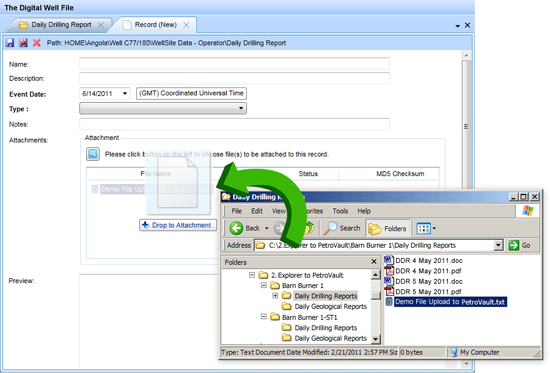Click the blue Save record icon
The height and width of the screenshot is (373, 550).
tap(10, 43)
